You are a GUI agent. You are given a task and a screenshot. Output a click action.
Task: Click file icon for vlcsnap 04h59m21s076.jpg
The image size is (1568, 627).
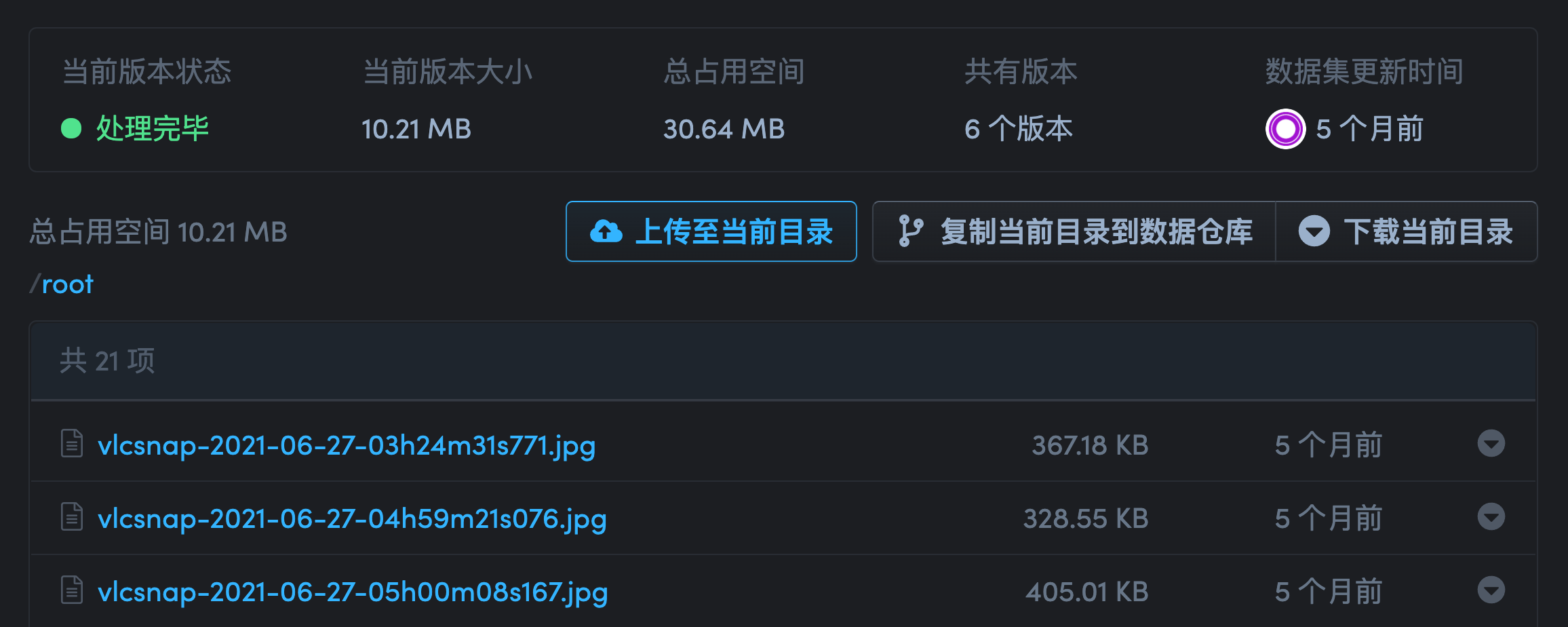click(72, 517)
